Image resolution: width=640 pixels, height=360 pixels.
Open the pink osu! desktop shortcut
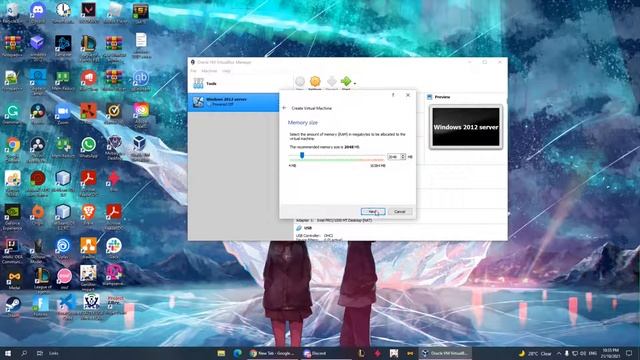tap(64, 279)
